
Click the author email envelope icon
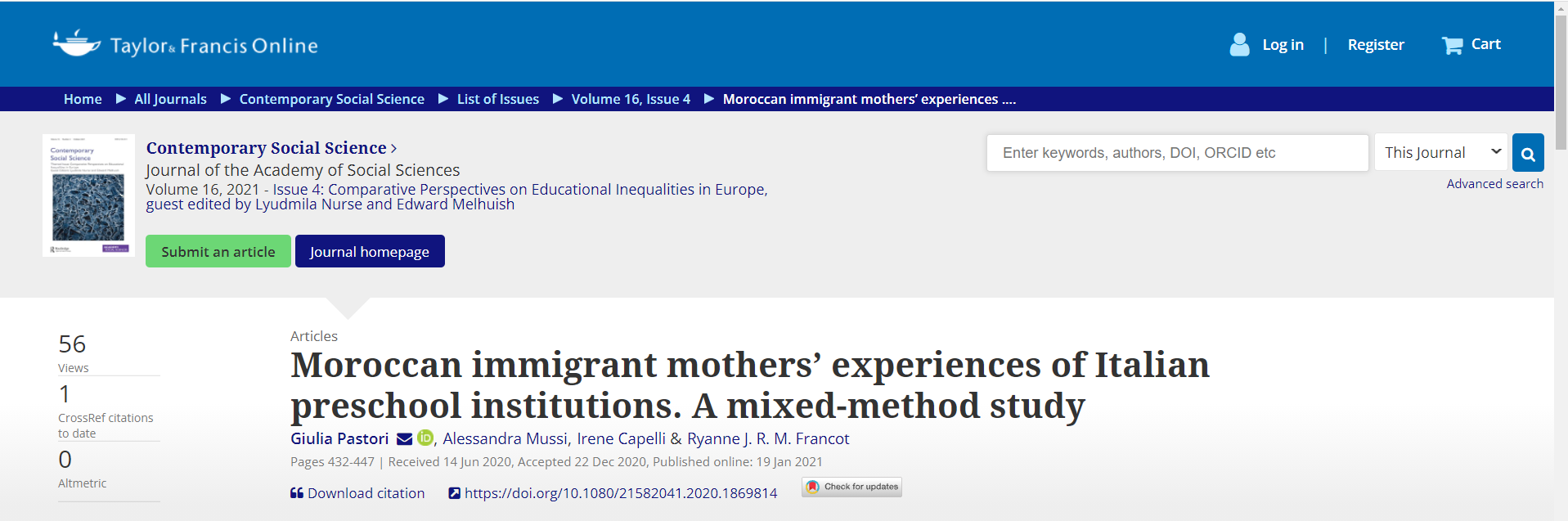pyautogui.click(x=404, y=439)
